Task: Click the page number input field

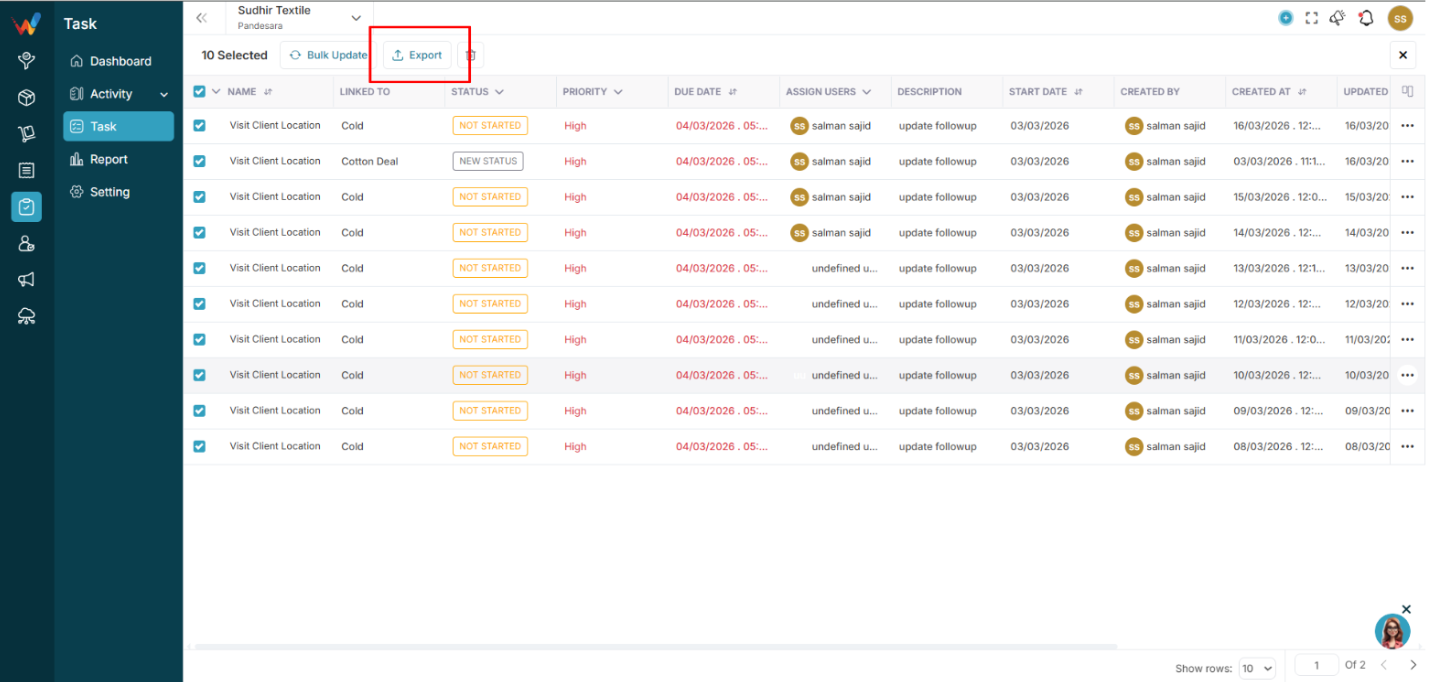Action: pos(1317,665)
